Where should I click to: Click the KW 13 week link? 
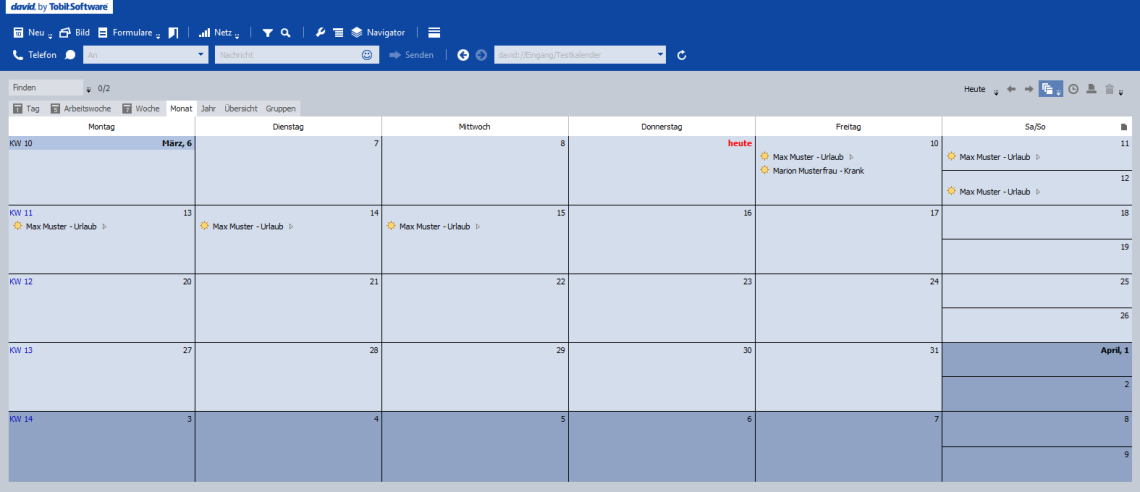(21, 350)
